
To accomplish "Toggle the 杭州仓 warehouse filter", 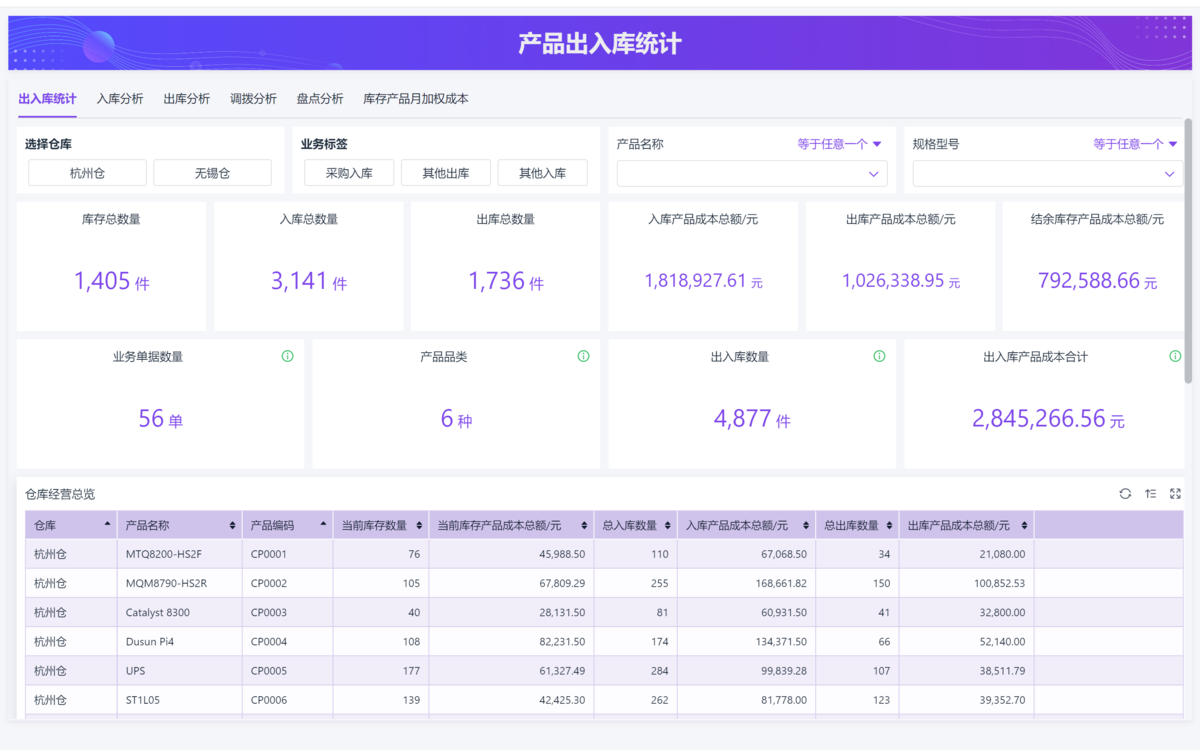I will 87,173.
